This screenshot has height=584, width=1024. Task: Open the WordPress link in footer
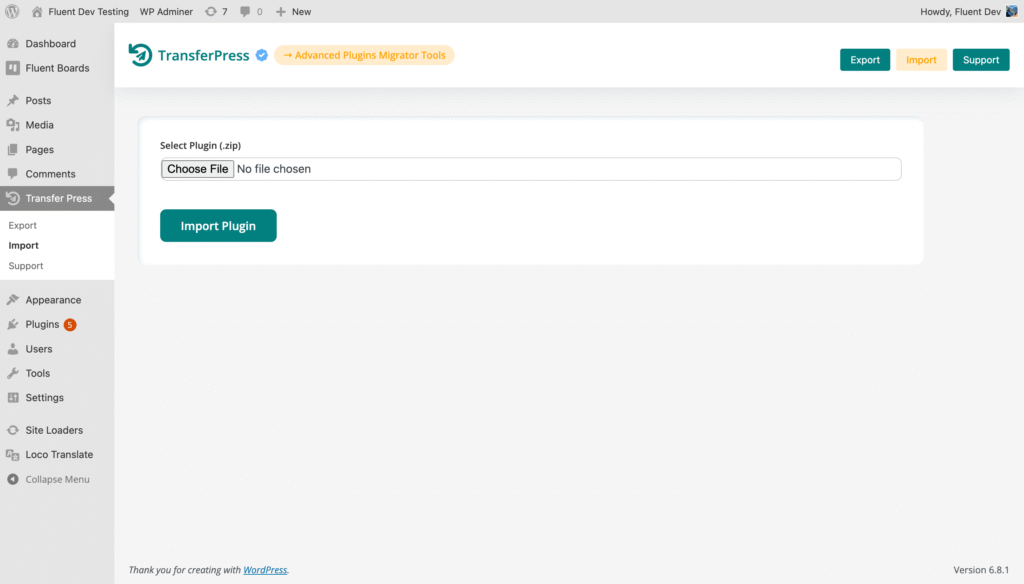pyautogui.click(x=265, y=570)
